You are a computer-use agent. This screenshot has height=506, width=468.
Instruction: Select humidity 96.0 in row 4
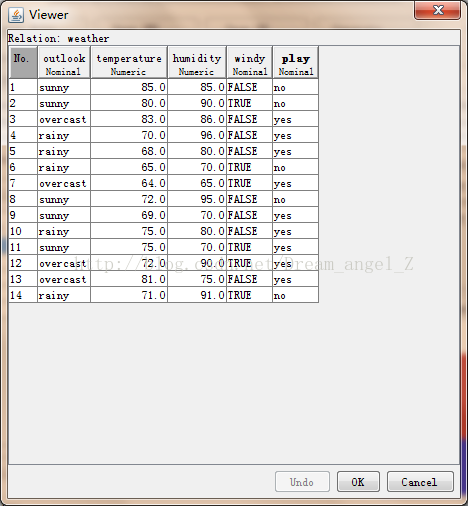point(197,135)
